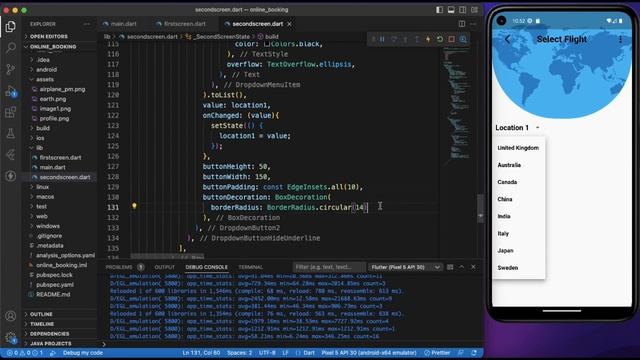Open airplane_pm.png in explorer

(62, 89)
